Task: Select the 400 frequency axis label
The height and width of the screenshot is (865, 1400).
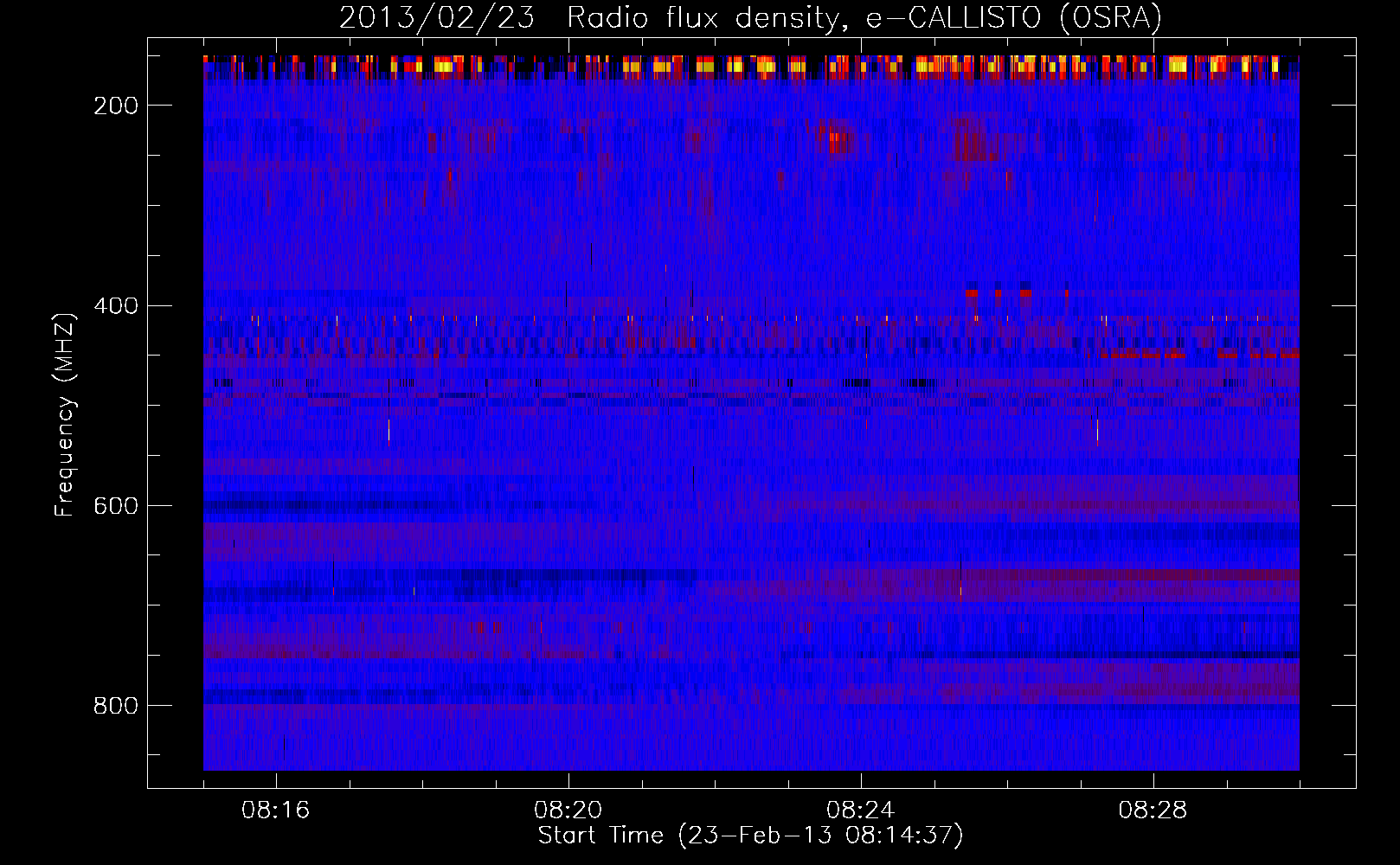Action: coord(116,306)
